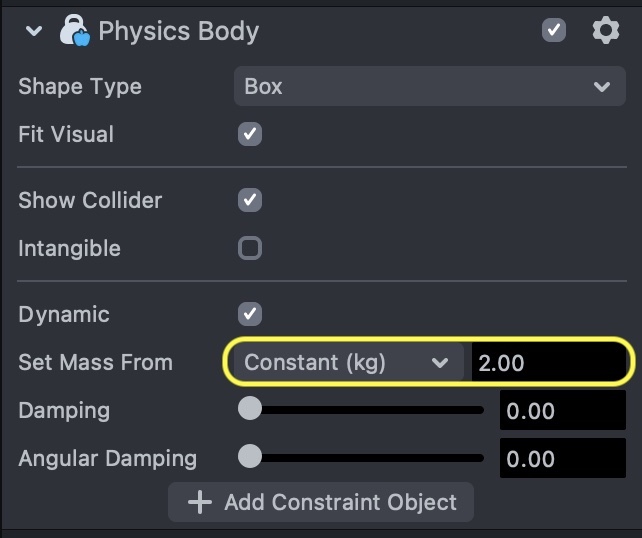Click the Damping slider handle
Viewport: 642px width, 538px height.
click(250, 409)
